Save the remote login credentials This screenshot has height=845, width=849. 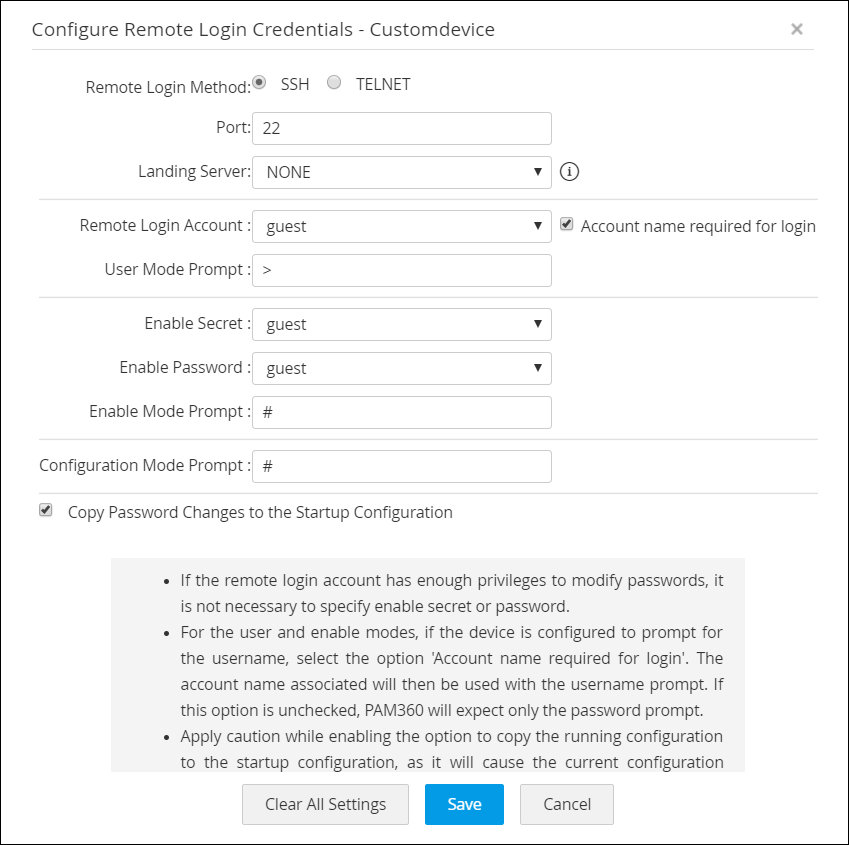[x=464, y=804]
